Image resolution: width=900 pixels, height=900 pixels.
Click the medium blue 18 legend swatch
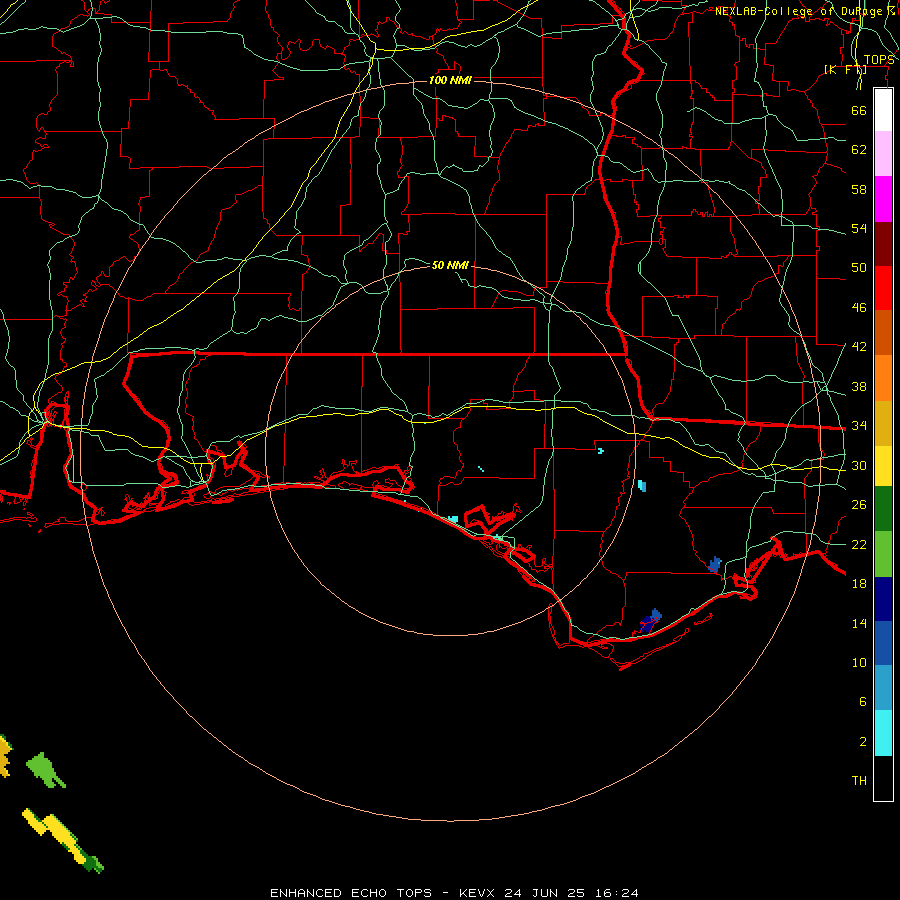883,643
